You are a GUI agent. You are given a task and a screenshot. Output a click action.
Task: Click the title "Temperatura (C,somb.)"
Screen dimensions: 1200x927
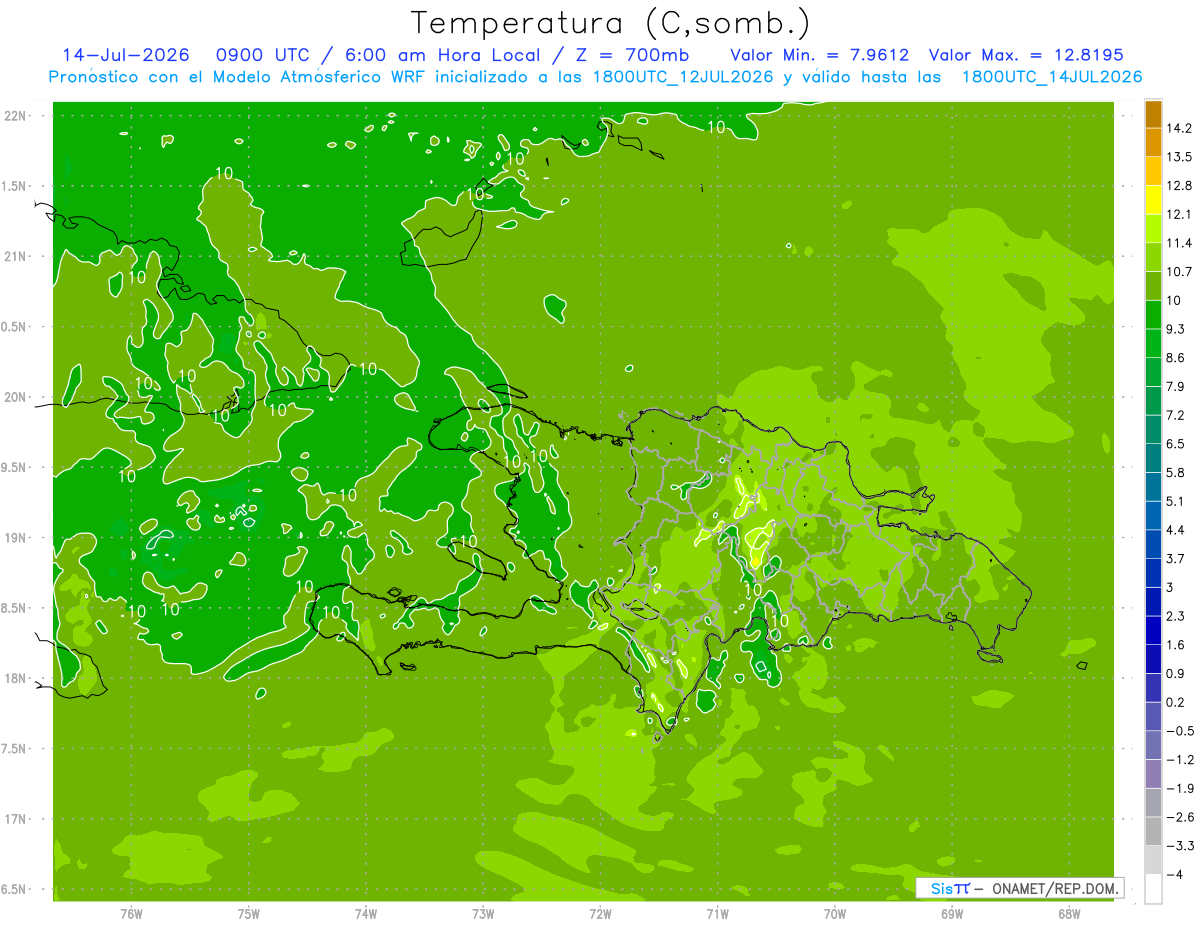611,22
